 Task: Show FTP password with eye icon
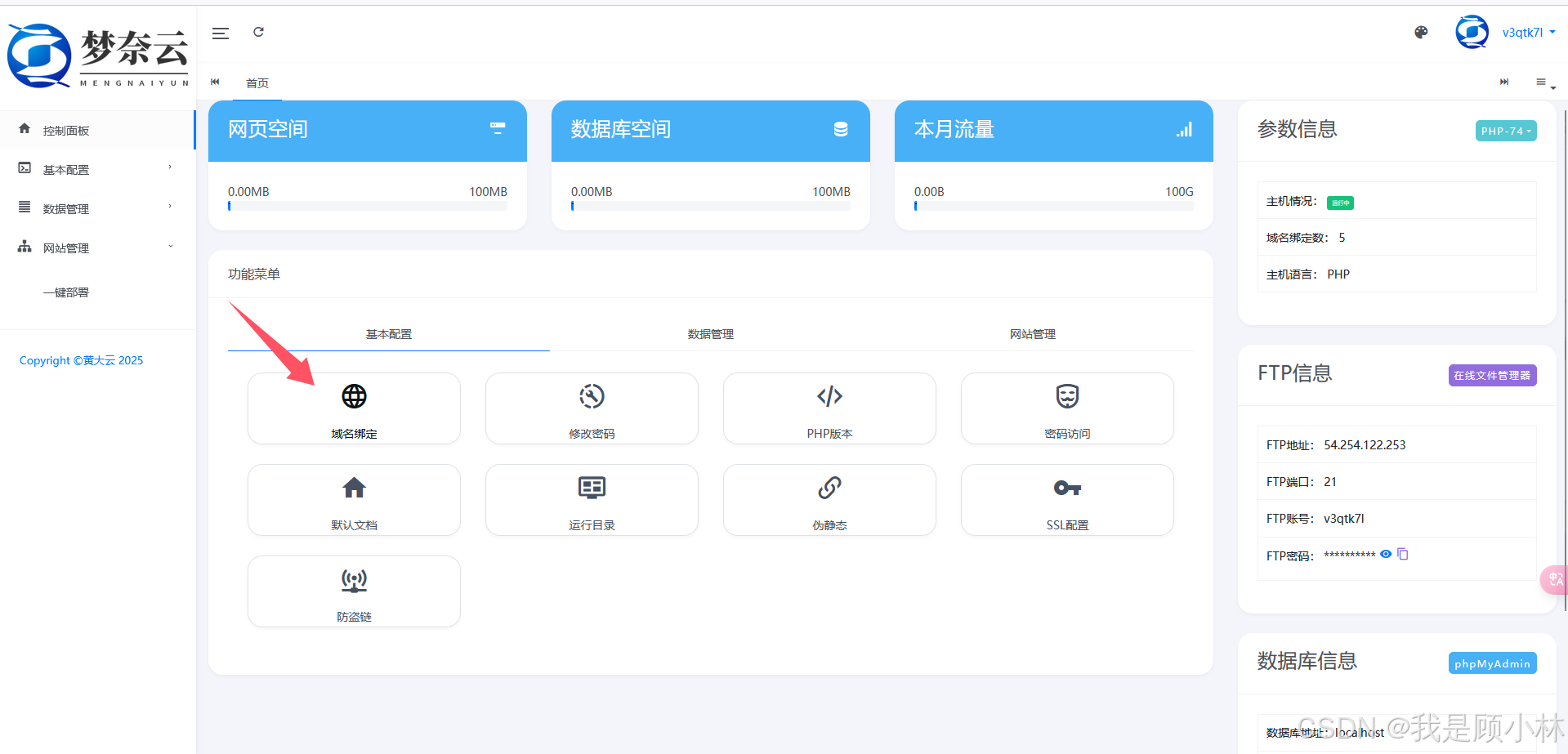coord(1386,554)
